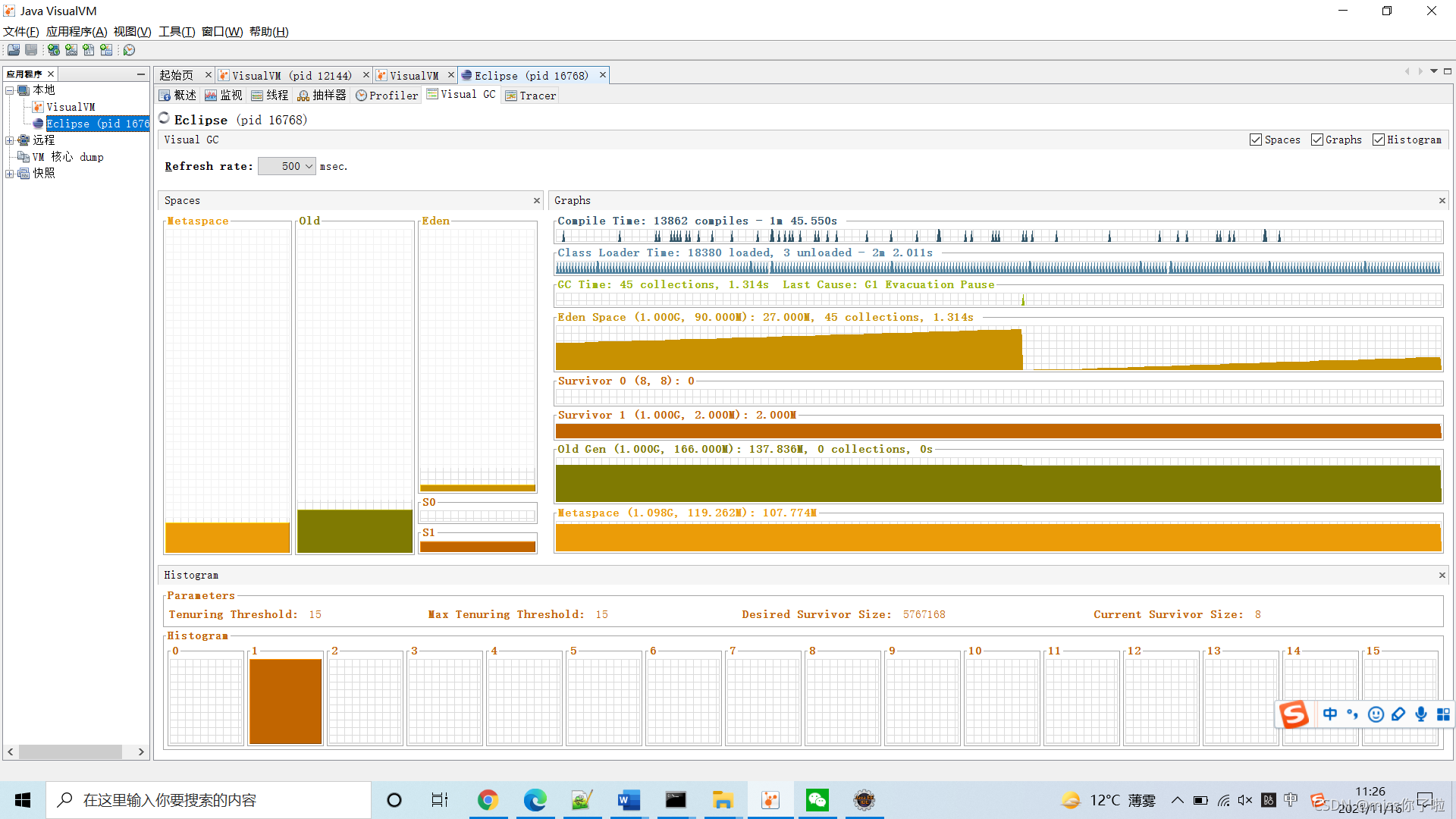Add a remote host using the toolbar icon
1456x819 pixels.
point(53,50)
